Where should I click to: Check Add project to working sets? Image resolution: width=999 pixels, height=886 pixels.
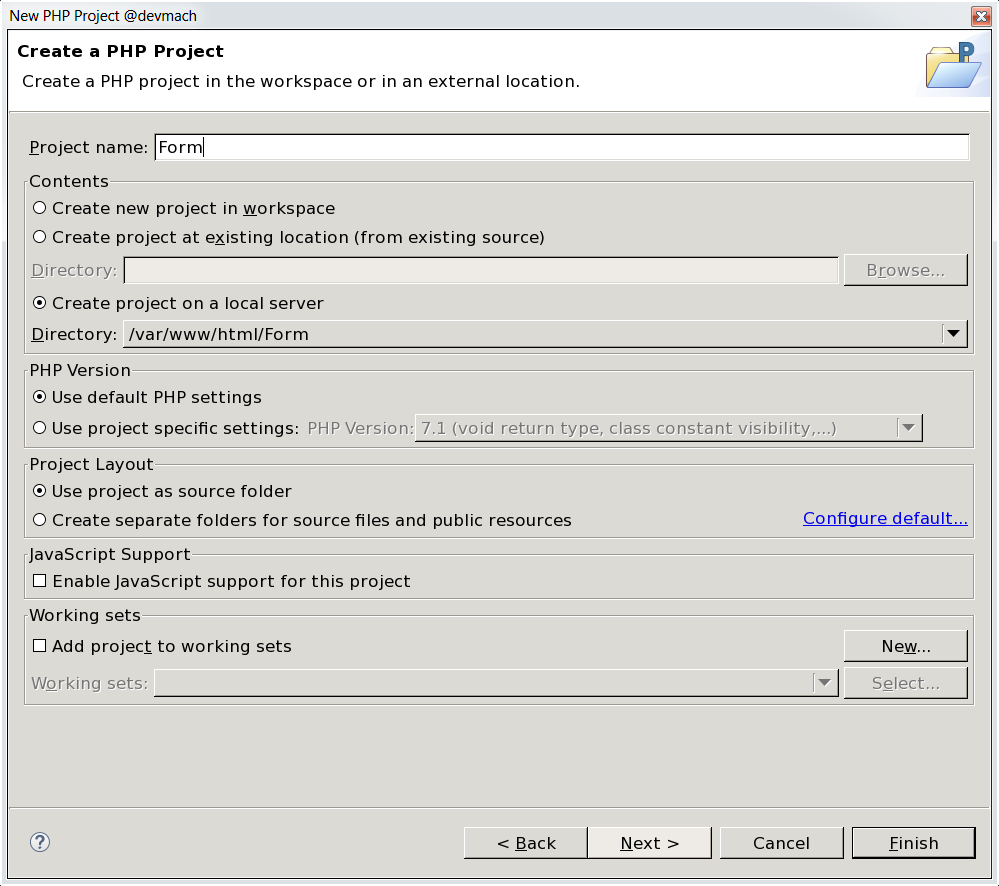(40, 646)
